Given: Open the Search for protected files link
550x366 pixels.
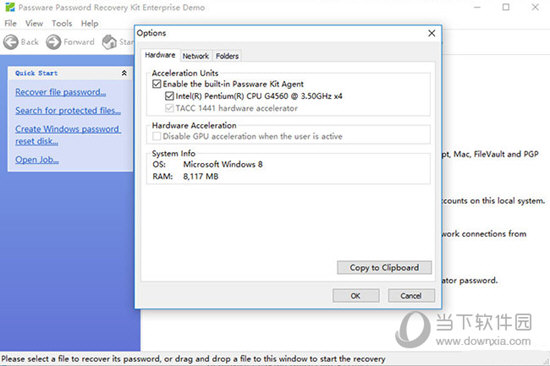Looking at the screenshot, I should 68,111.
